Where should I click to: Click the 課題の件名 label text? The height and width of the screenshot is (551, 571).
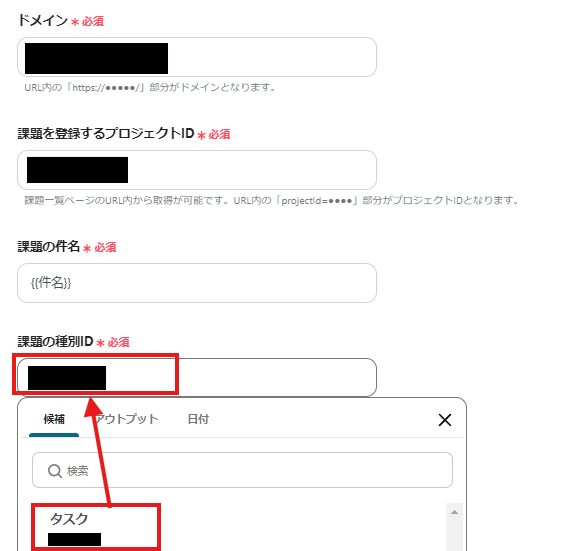pos(48,247)
